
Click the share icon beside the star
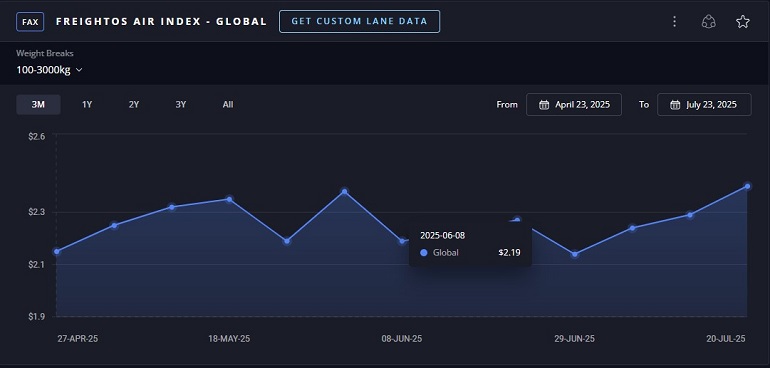pos(708,22)
